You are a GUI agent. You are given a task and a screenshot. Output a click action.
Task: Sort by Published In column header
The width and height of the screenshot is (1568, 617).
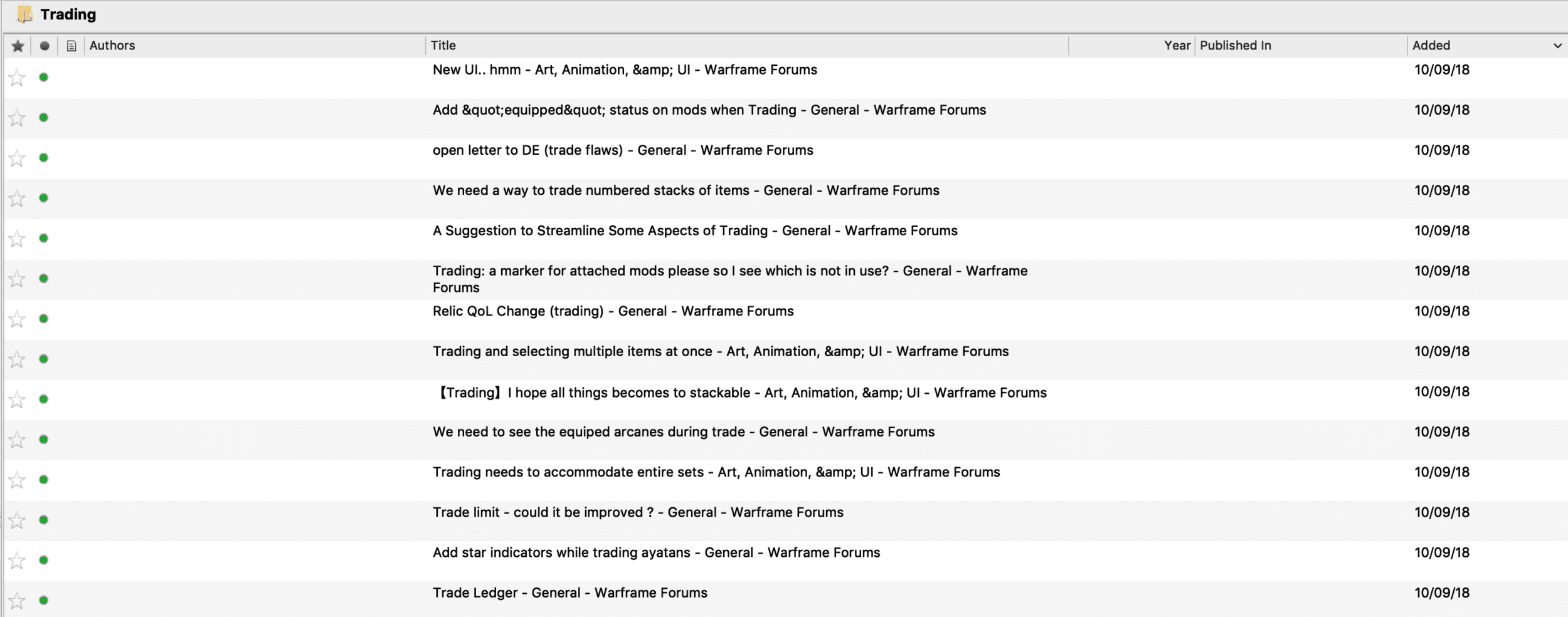tap(1236, 45)
